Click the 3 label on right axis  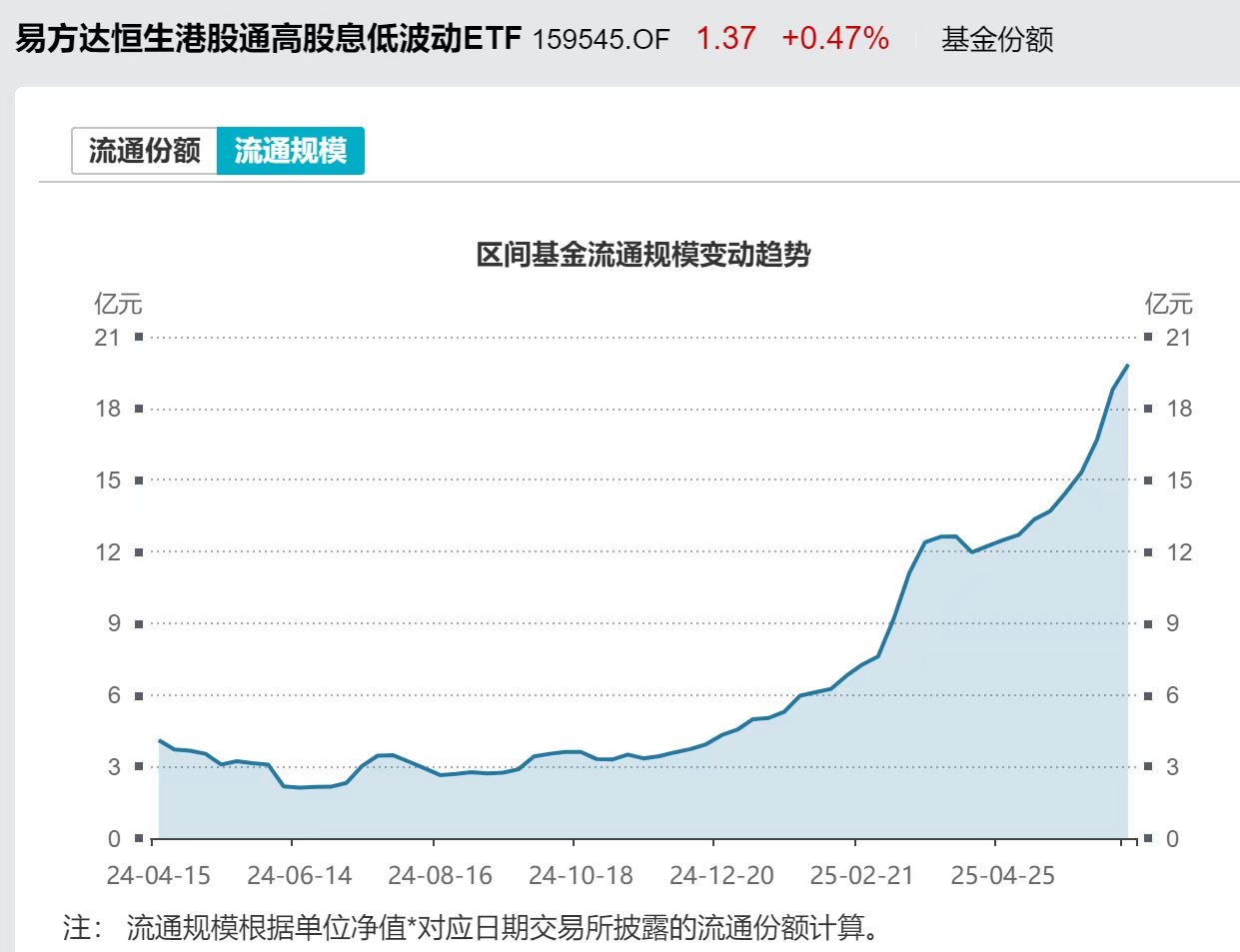point(1173,767)
